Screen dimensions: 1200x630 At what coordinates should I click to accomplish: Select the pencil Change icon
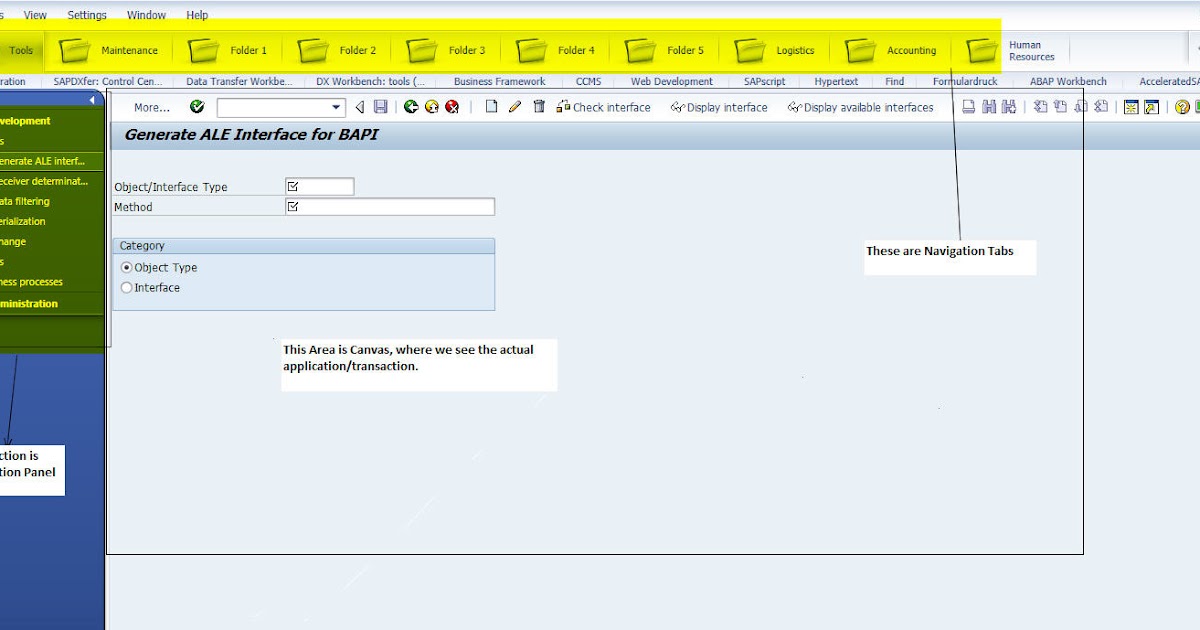[x=513, y=107]
